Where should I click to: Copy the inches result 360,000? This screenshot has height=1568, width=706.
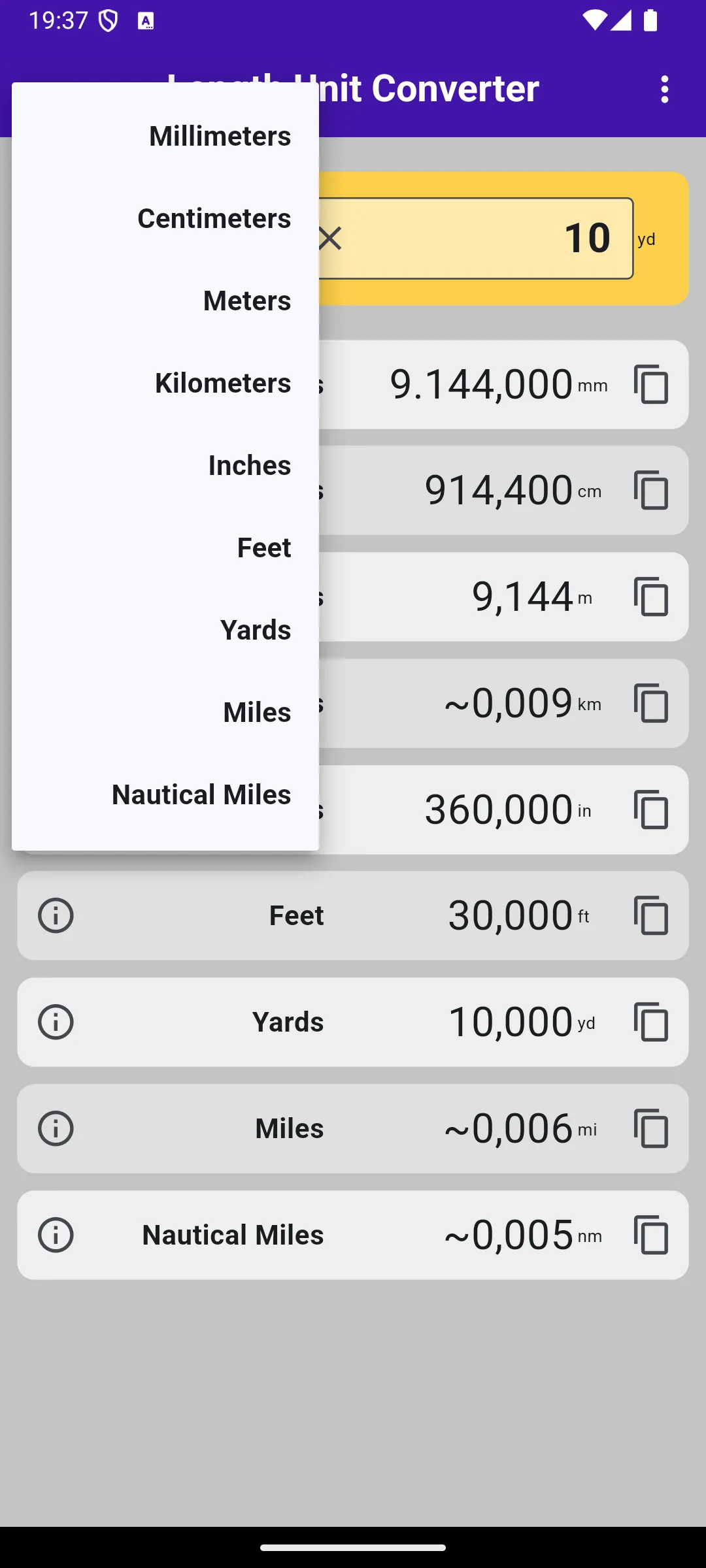[x=651, y=809]
